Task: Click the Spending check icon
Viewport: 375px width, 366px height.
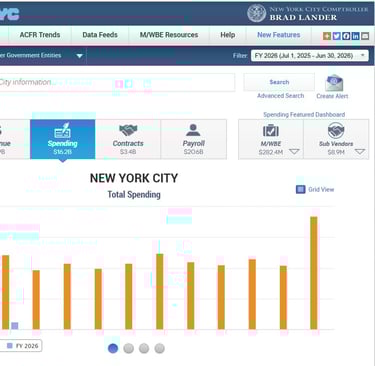Action: (62, 130)
